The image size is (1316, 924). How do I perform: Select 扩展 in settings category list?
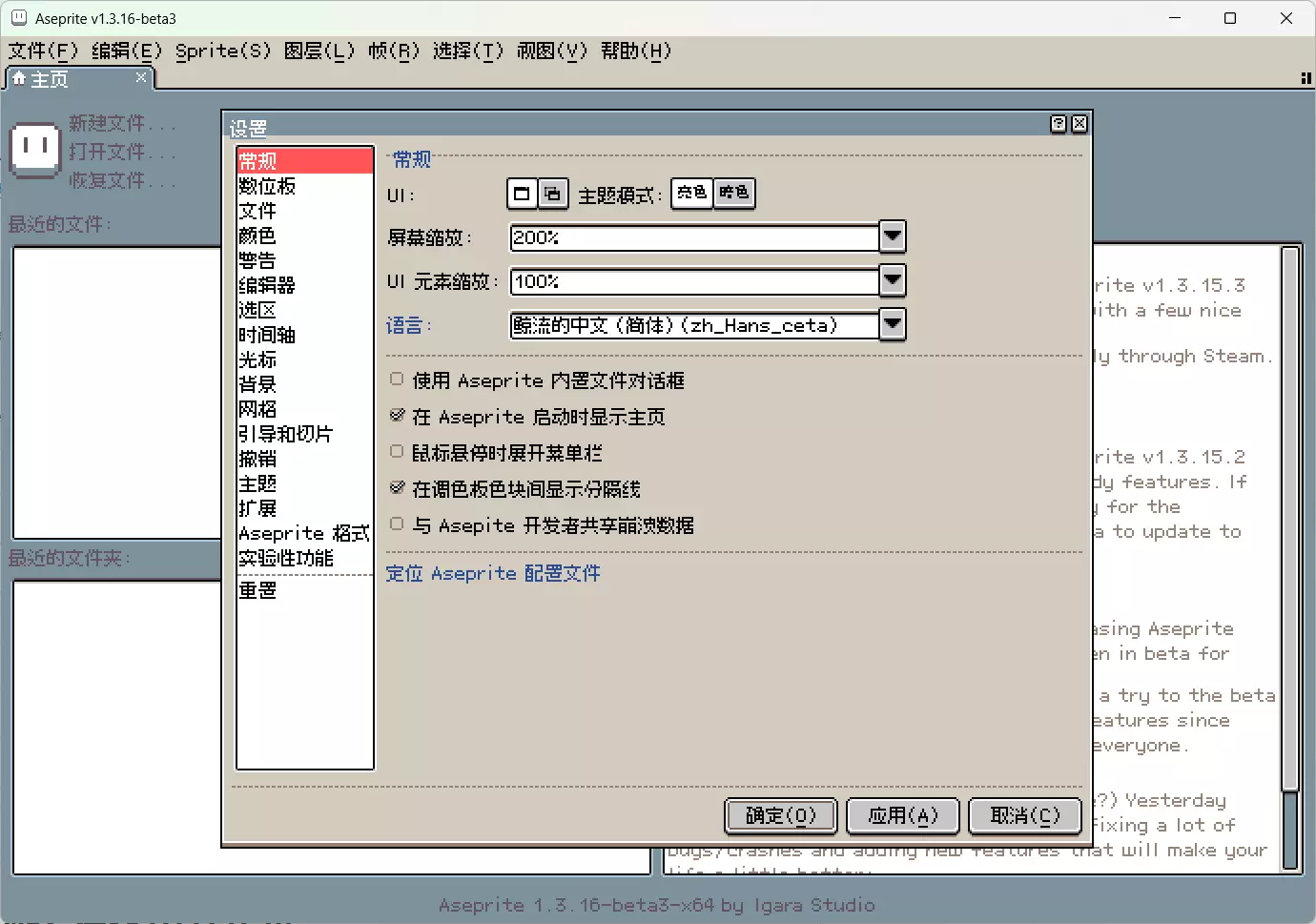pos(305,507)
